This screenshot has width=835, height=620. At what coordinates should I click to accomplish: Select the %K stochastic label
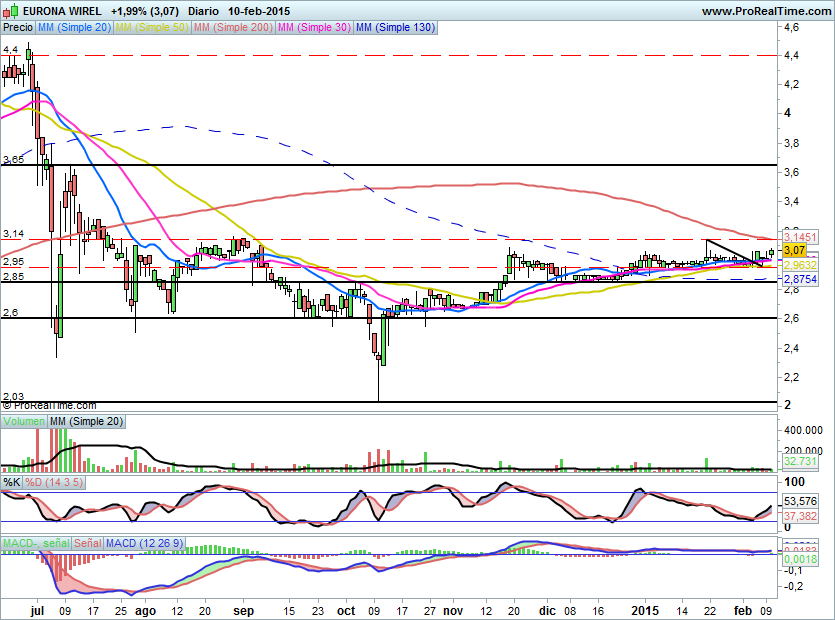pyautogui.click(x=12, y=483)
